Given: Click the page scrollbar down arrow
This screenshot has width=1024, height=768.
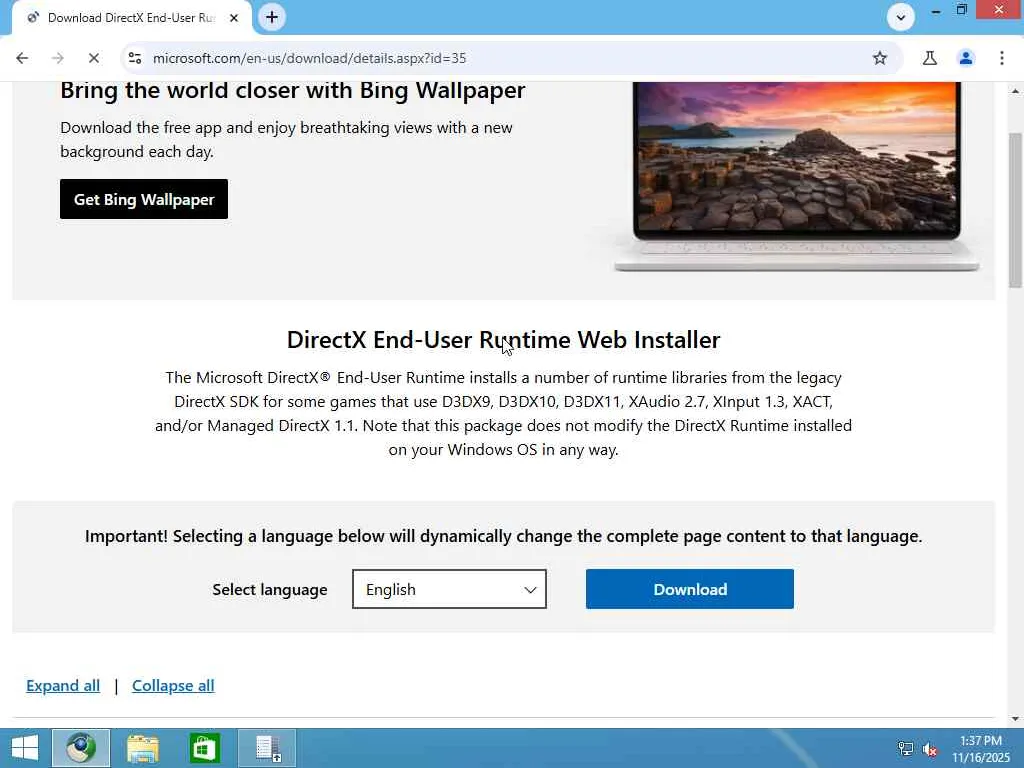Looking at the screenshot, I should [1015, 719].
